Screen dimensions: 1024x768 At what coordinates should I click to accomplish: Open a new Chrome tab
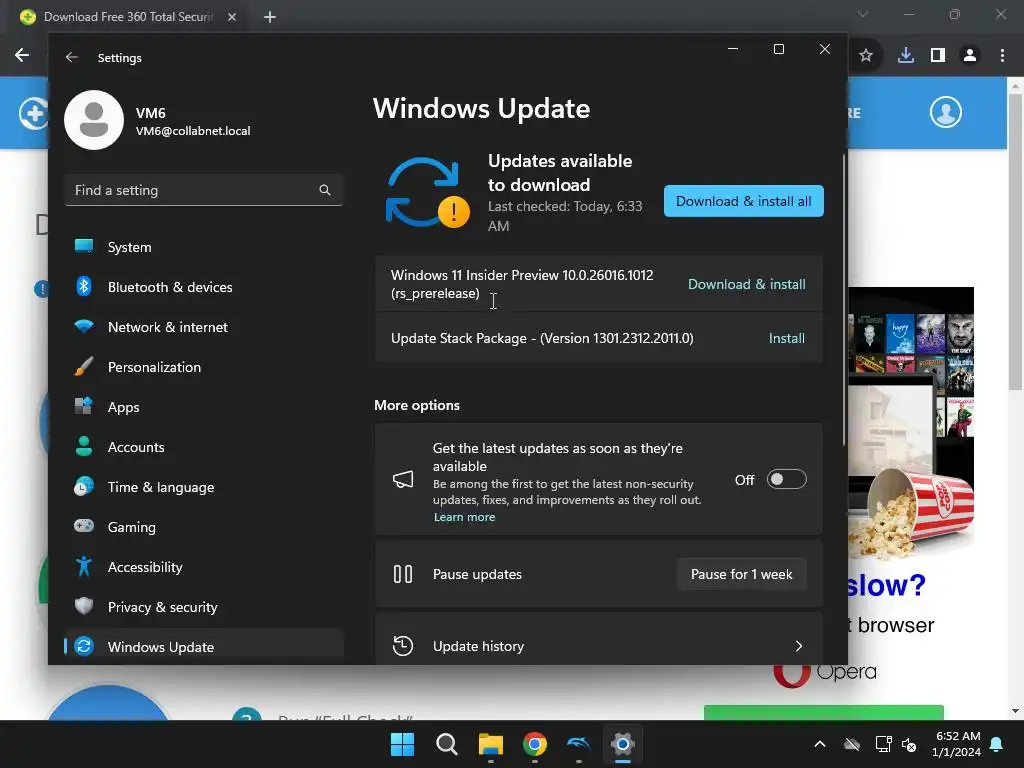(x=270, y=17)
